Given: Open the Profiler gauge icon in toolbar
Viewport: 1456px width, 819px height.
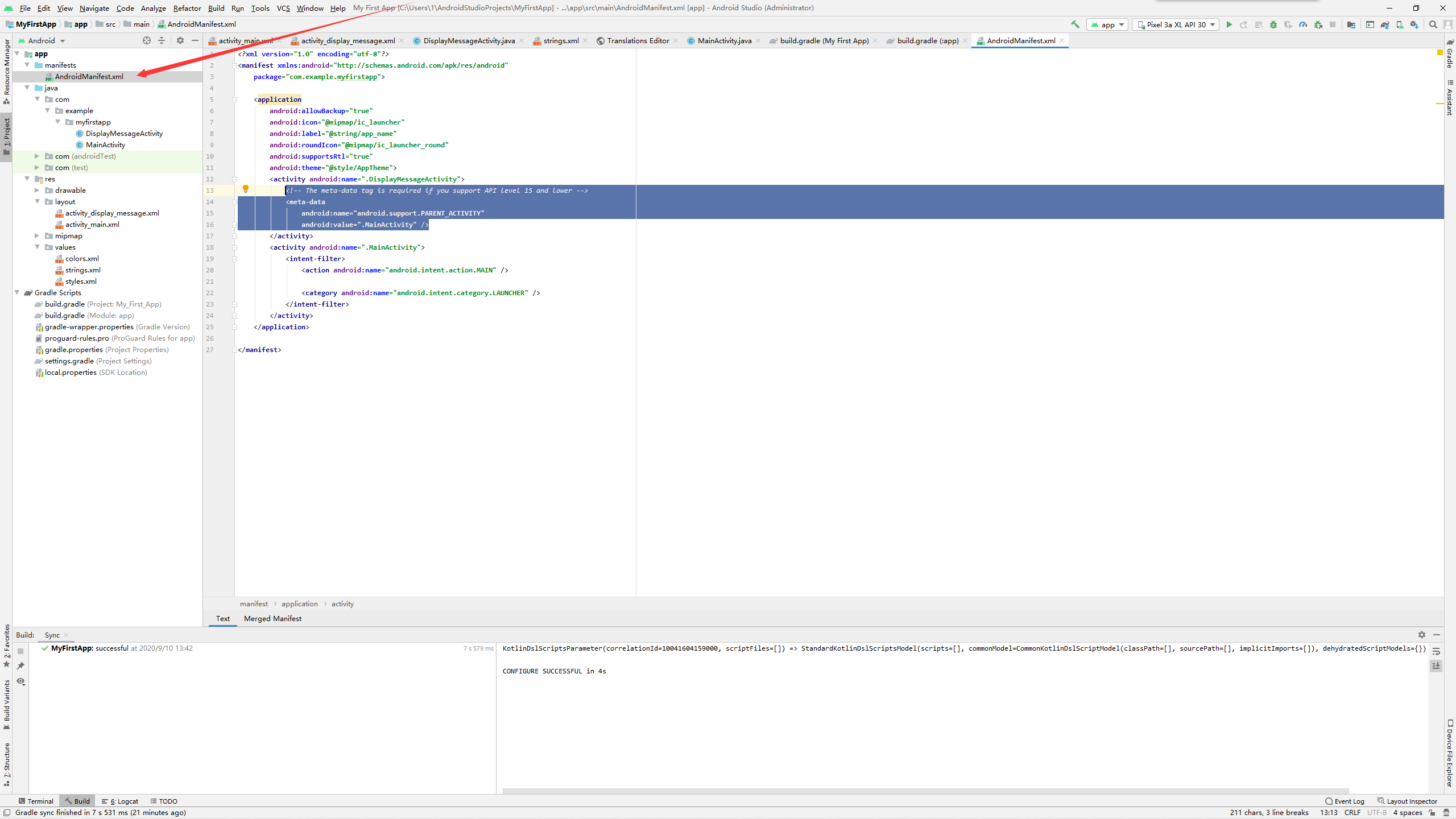Looking at the screenshot, I should pyautogui.click(x=1303, y=24).
